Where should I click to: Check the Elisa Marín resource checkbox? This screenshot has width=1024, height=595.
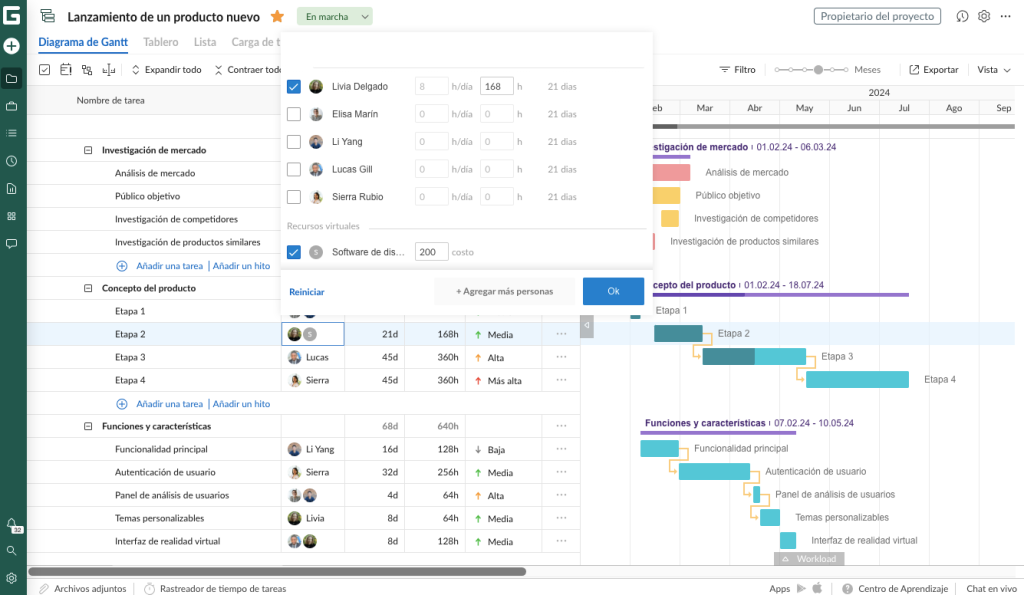coord(294,114)
